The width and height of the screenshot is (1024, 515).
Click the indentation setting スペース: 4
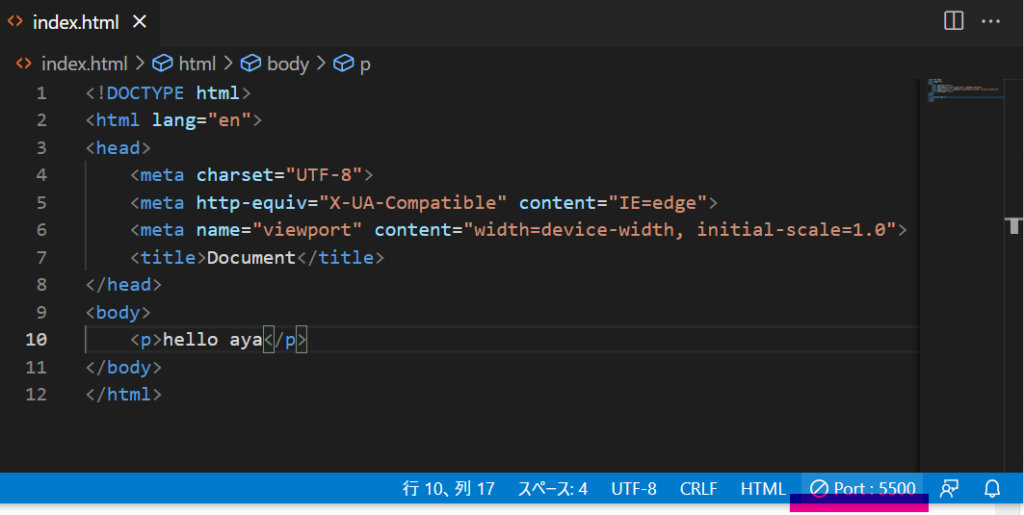[552, 489]
